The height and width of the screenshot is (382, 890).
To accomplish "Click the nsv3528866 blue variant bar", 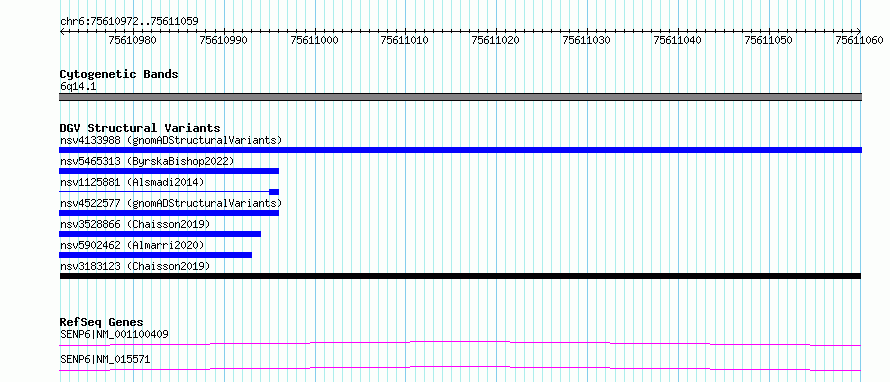I will pos(160,234).
